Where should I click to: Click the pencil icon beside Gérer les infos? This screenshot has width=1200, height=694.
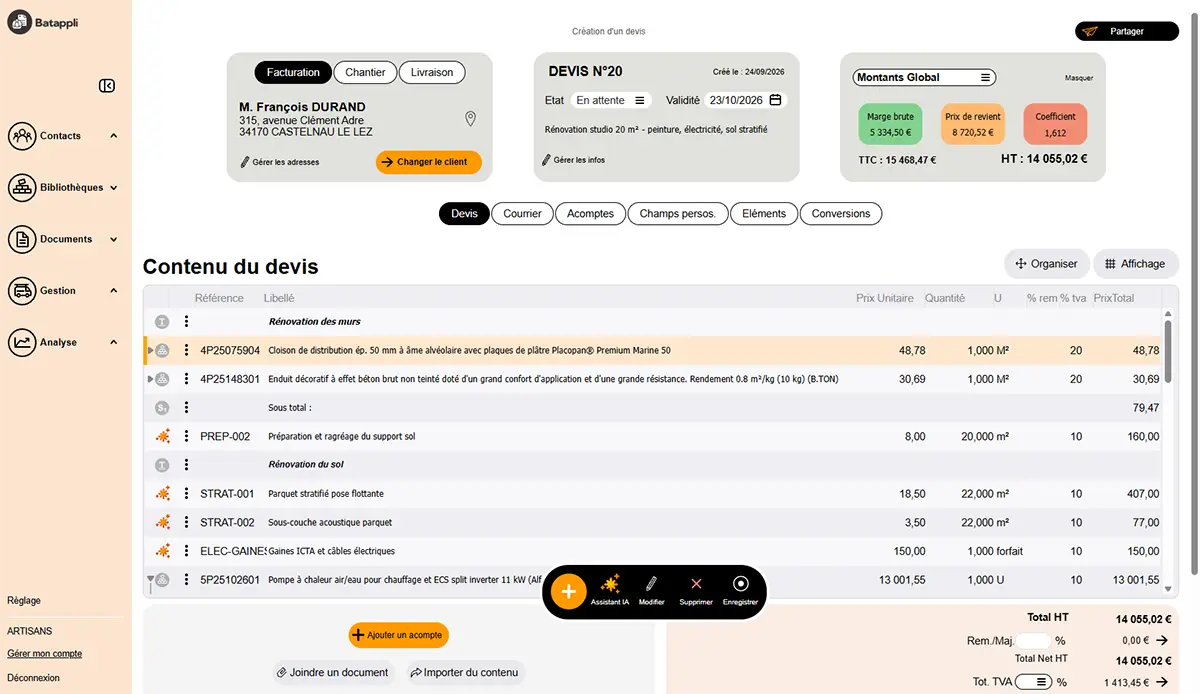546,160
